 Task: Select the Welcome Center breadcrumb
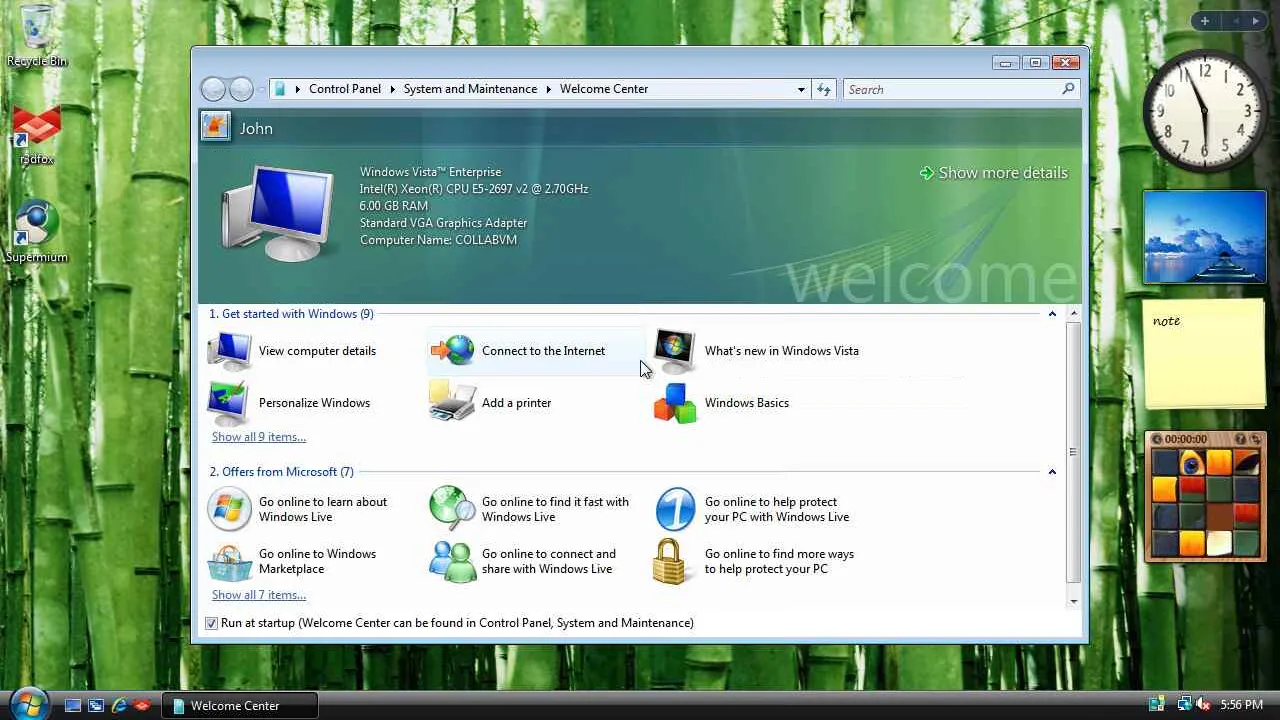pyautogui.click(x=604, y=89)
